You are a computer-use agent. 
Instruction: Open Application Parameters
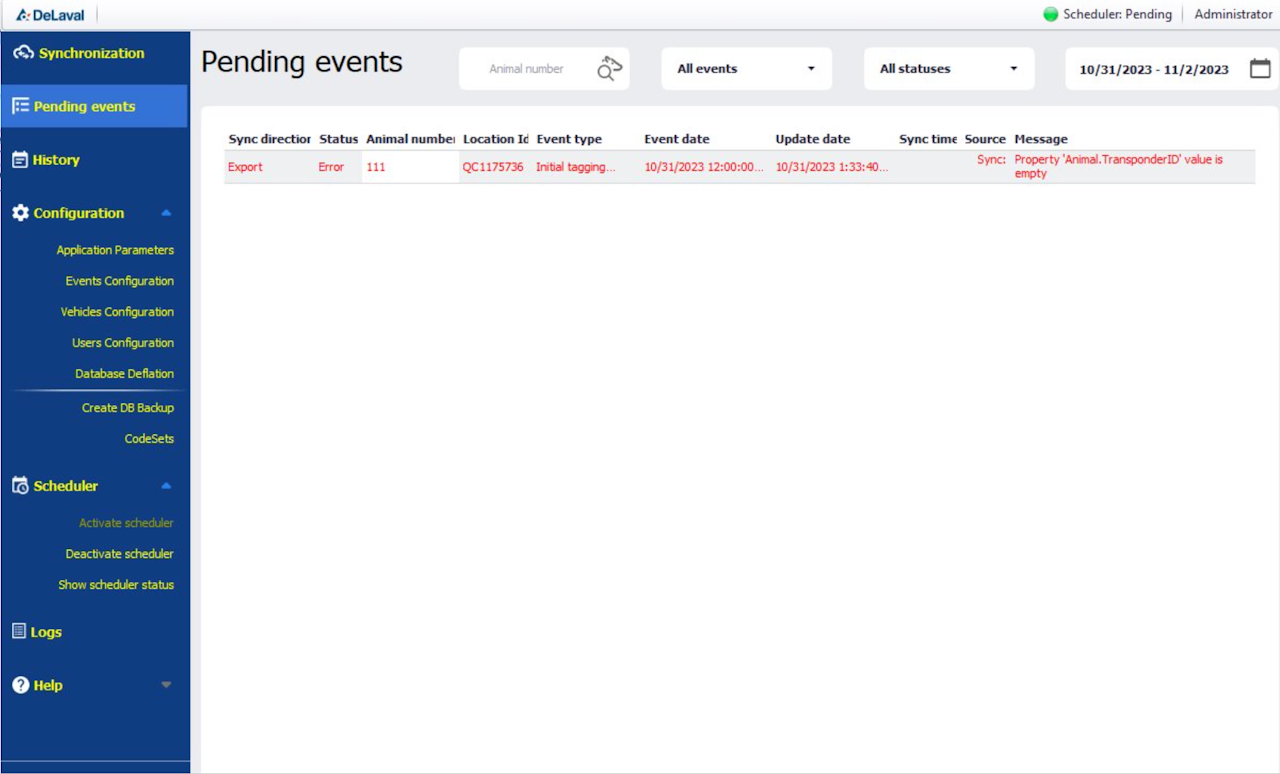tap(115, 250)
